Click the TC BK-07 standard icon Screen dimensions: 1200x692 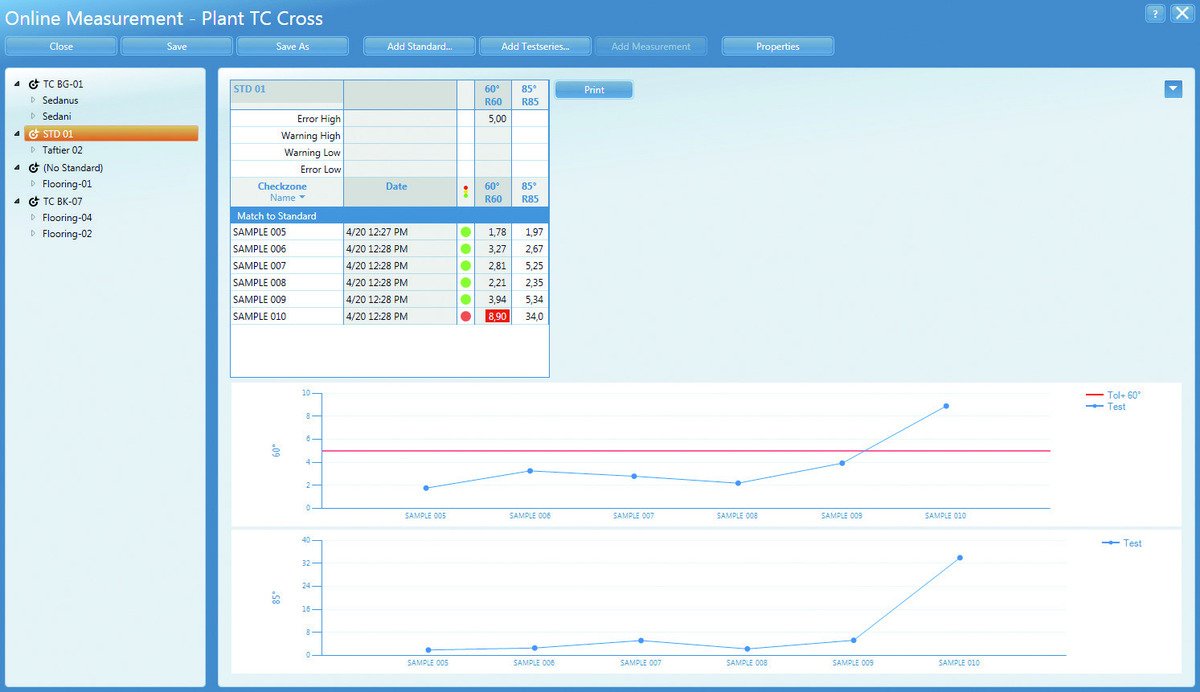(33, 201)
